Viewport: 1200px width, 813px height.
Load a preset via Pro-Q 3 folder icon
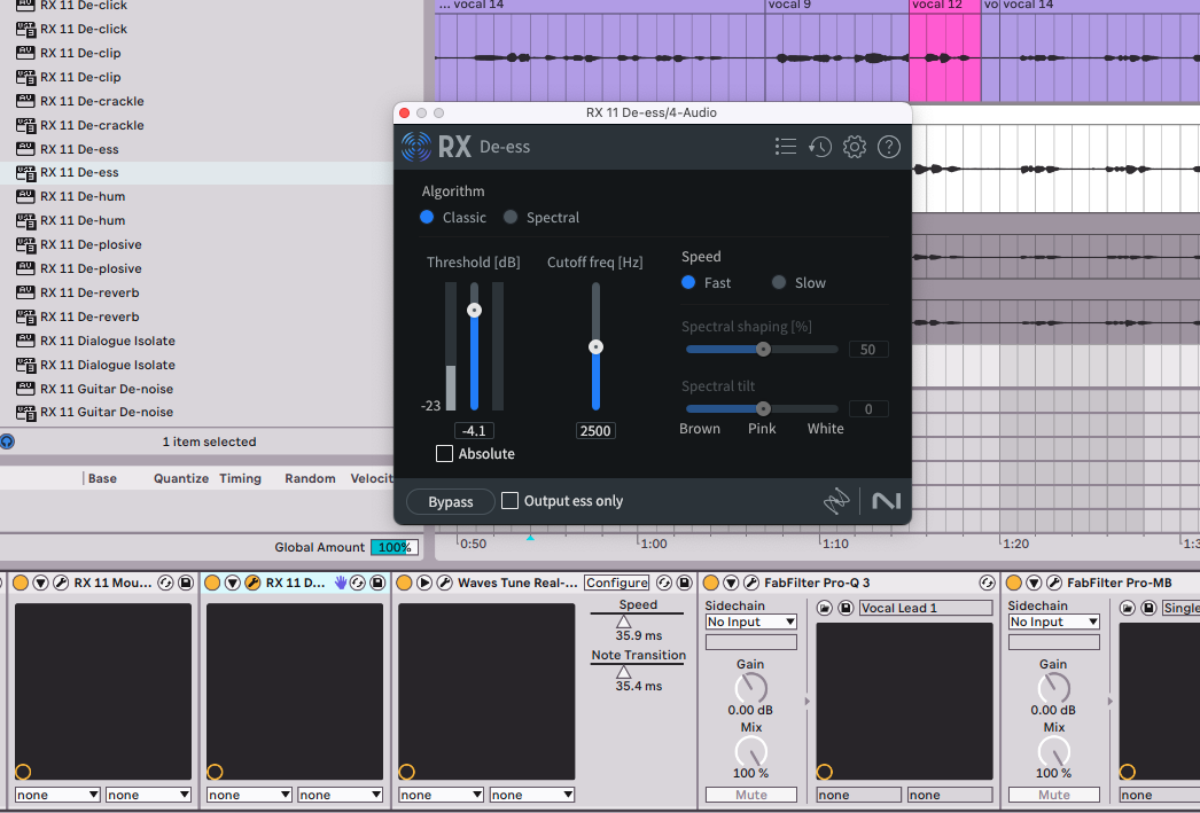825,608
